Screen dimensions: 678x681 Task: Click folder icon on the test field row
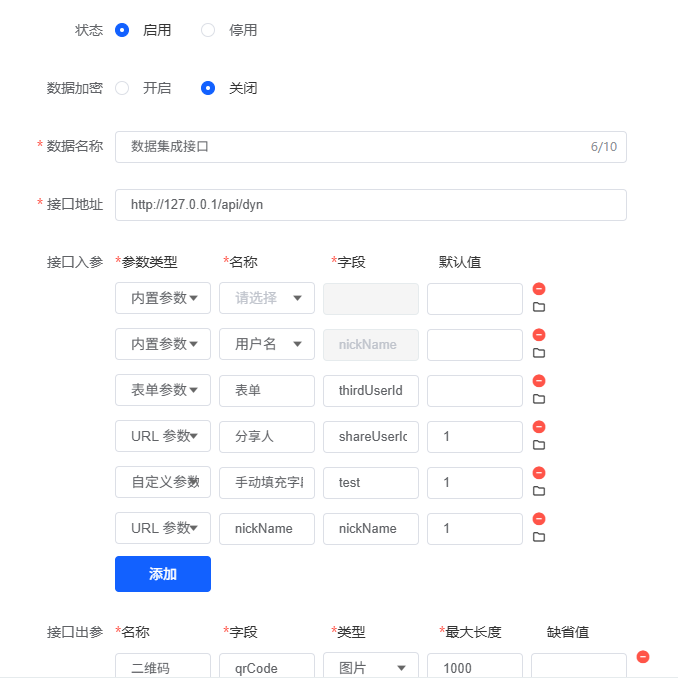pyautogui.click(x=539, y=491)
